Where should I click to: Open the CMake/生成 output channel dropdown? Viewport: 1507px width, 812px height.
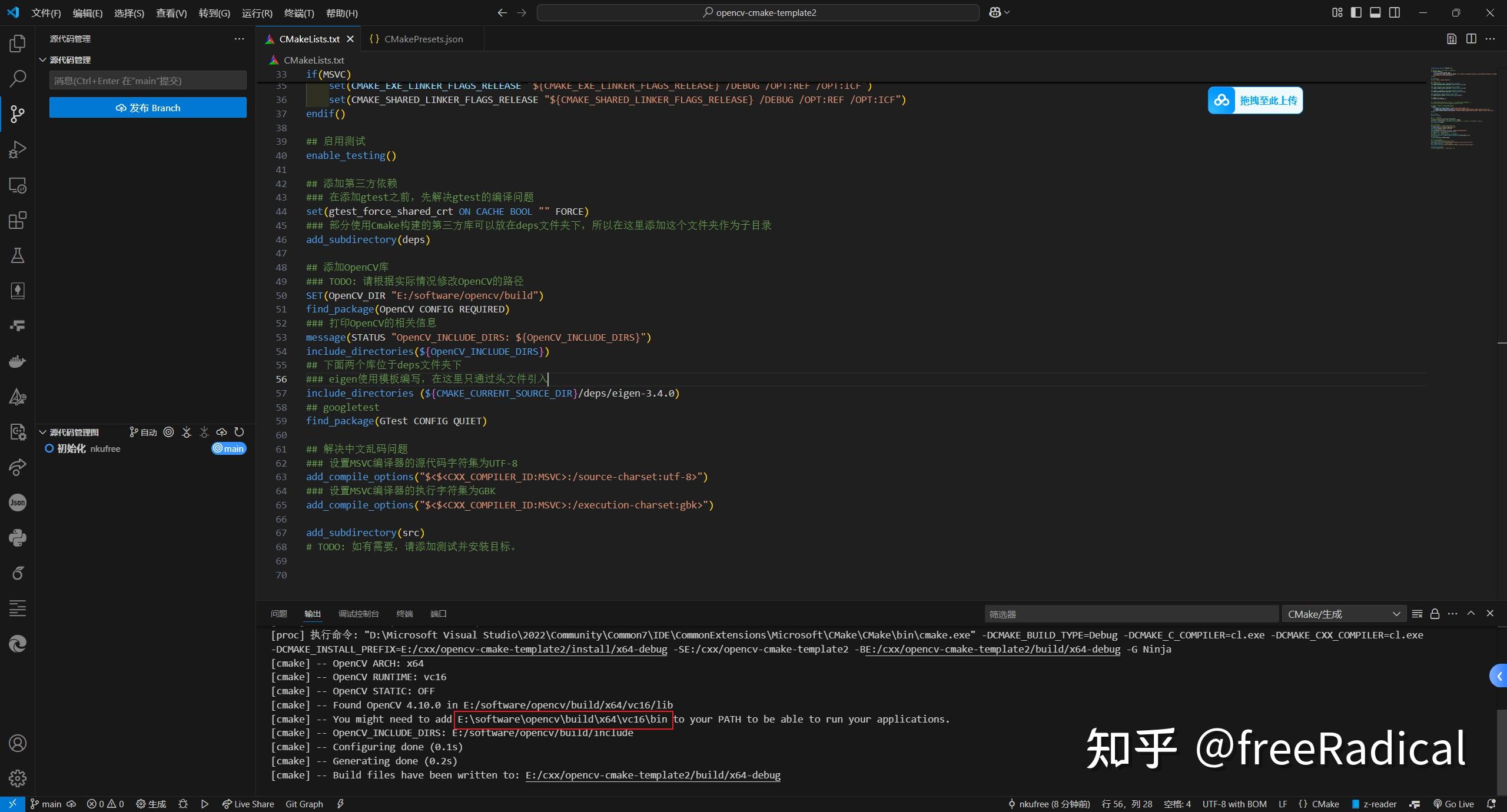pos(1344,614)
